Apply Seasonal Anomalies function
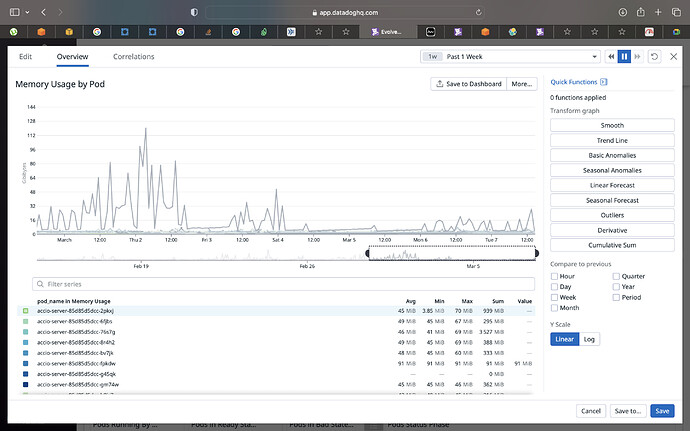The height and width of the screenshot is (431, 690). tap(612, 170)
